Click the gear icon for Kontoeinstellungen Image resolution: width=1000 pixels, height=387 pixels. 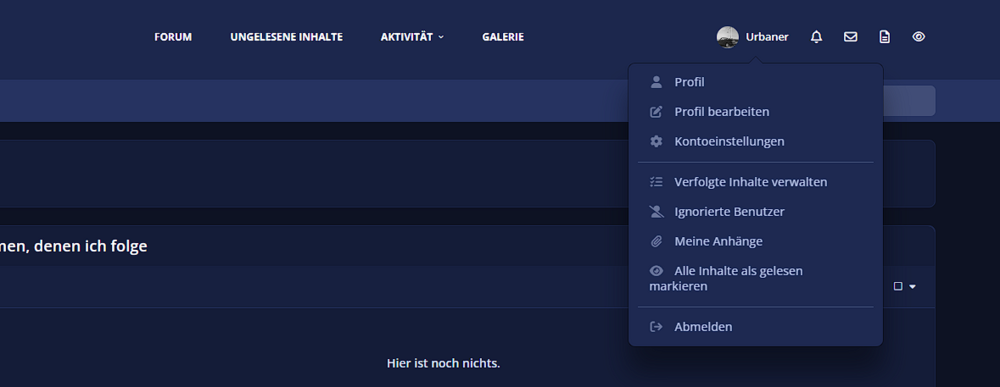[656, 142]
